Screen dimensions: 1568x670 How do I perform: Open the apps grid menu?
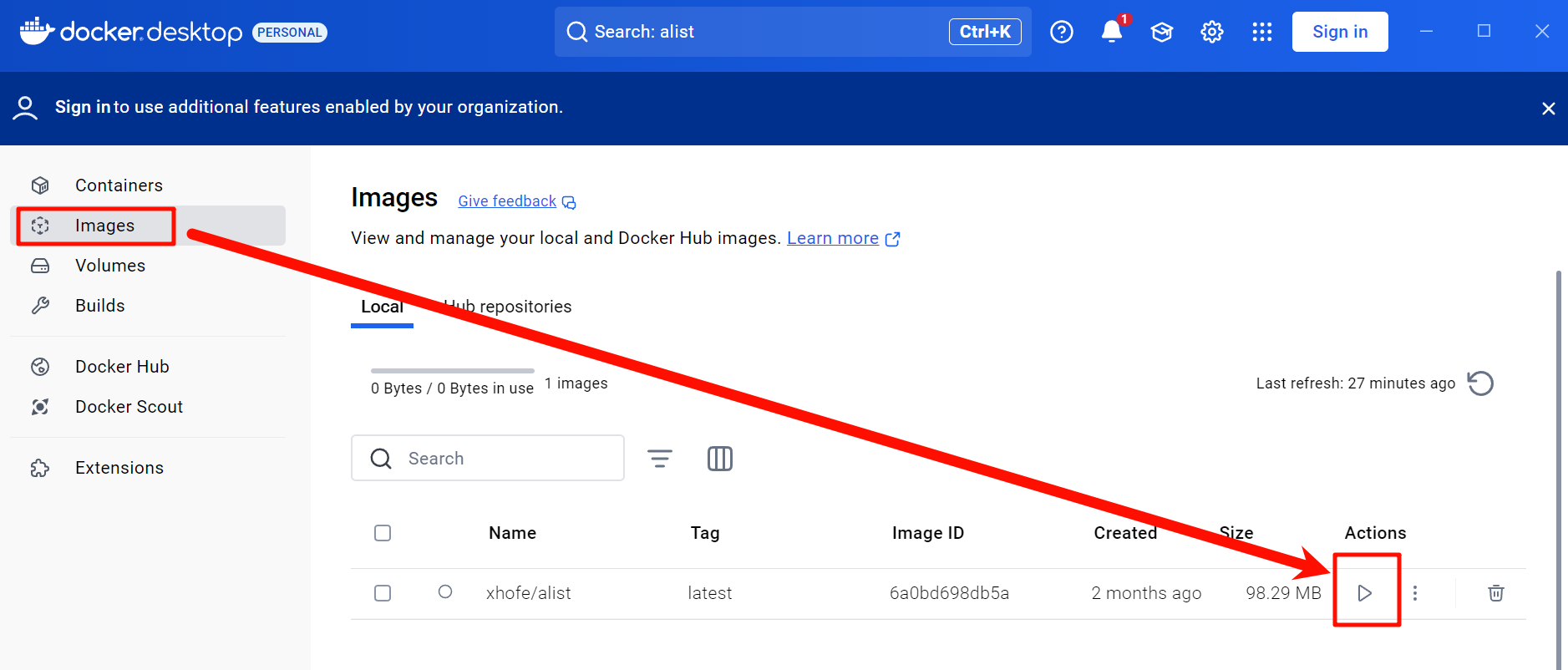coord(1262,32)
